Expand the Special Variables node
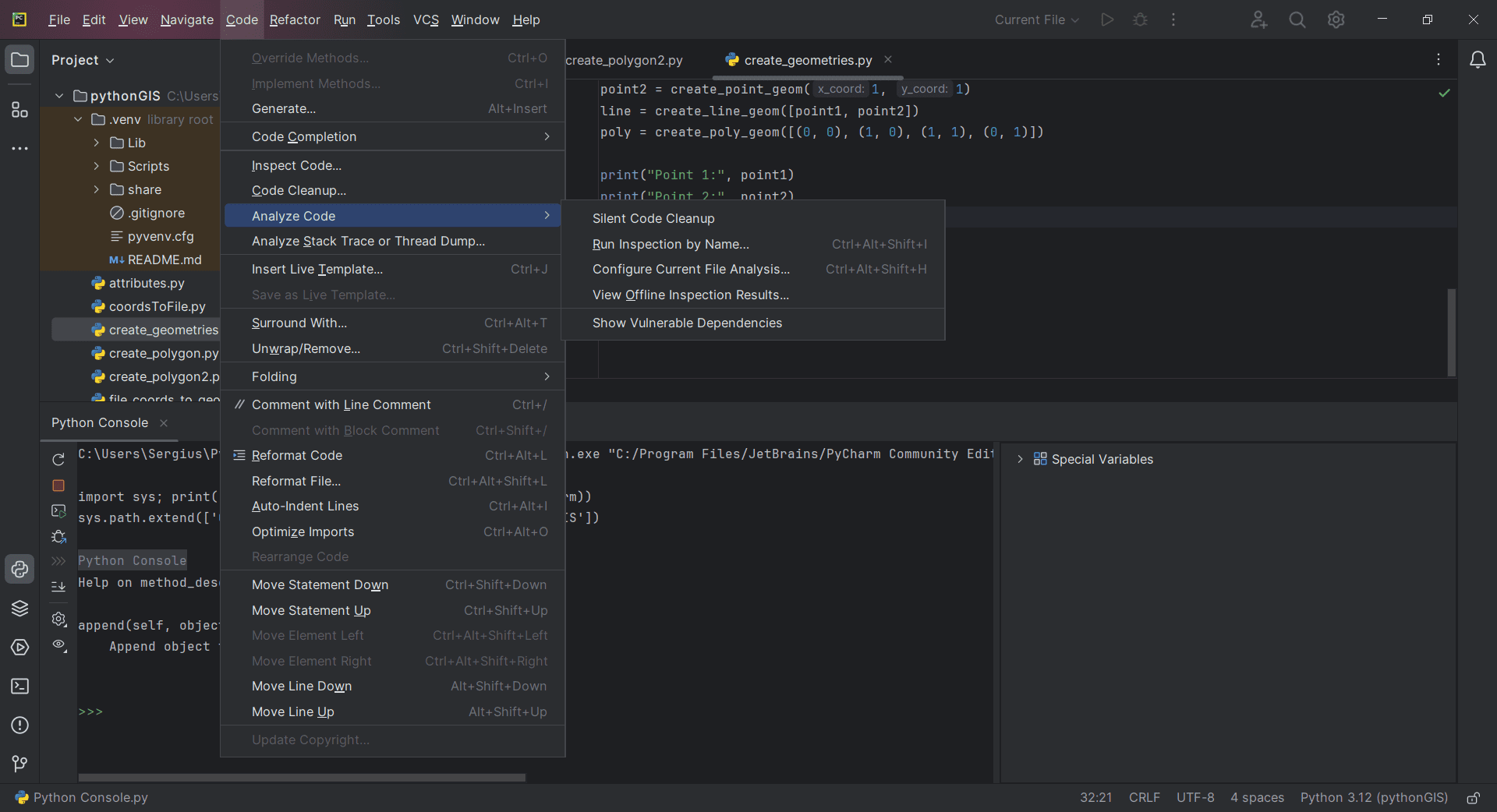 [1020, 459]
